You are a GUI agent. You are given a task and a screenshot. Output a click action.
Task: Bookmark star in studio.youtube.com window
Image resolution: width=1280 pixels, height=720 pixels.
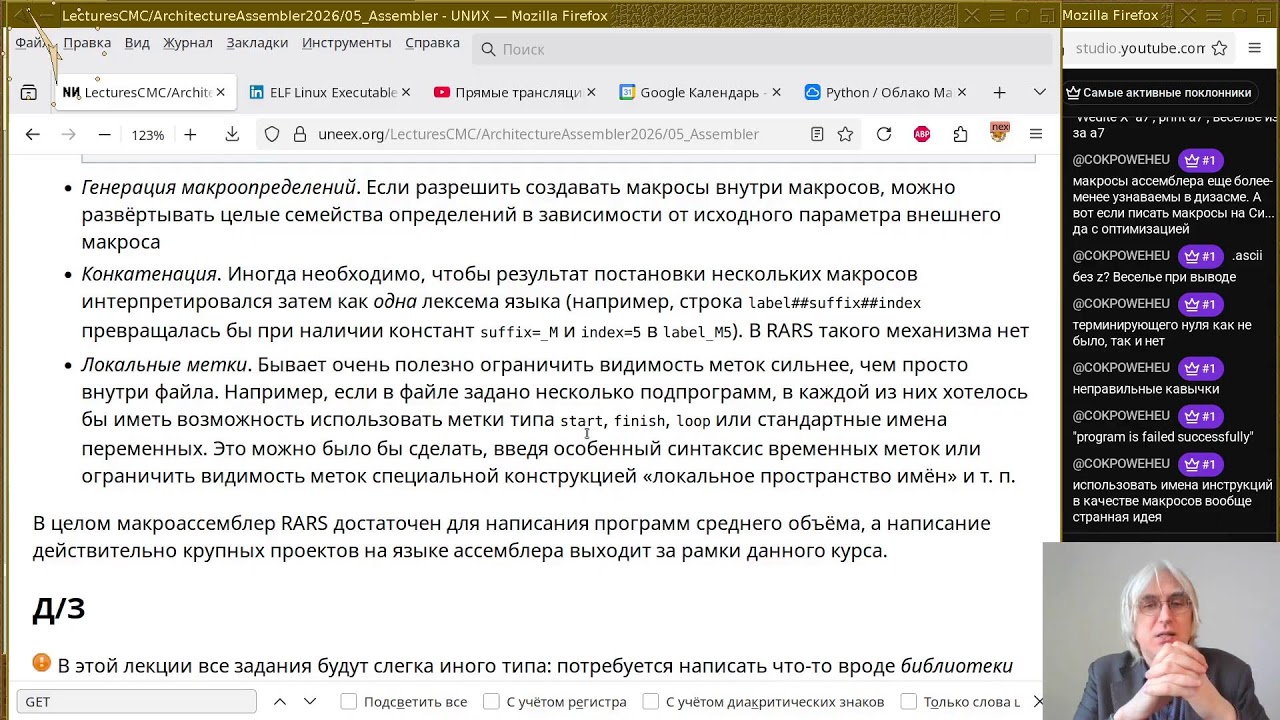pos(1219,48)
